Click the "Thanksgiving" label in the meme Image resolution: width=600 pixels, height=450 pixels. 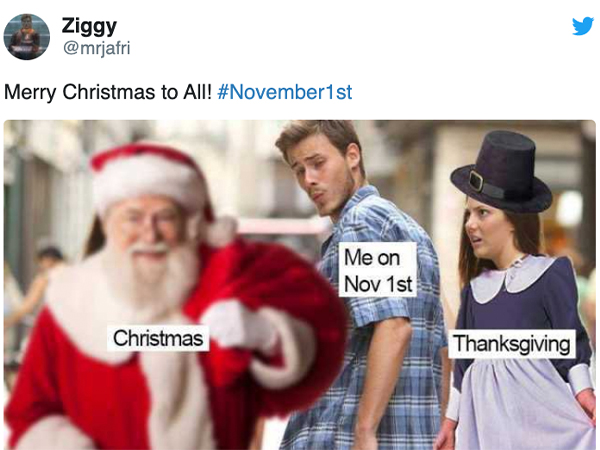(x=511, y=343)
